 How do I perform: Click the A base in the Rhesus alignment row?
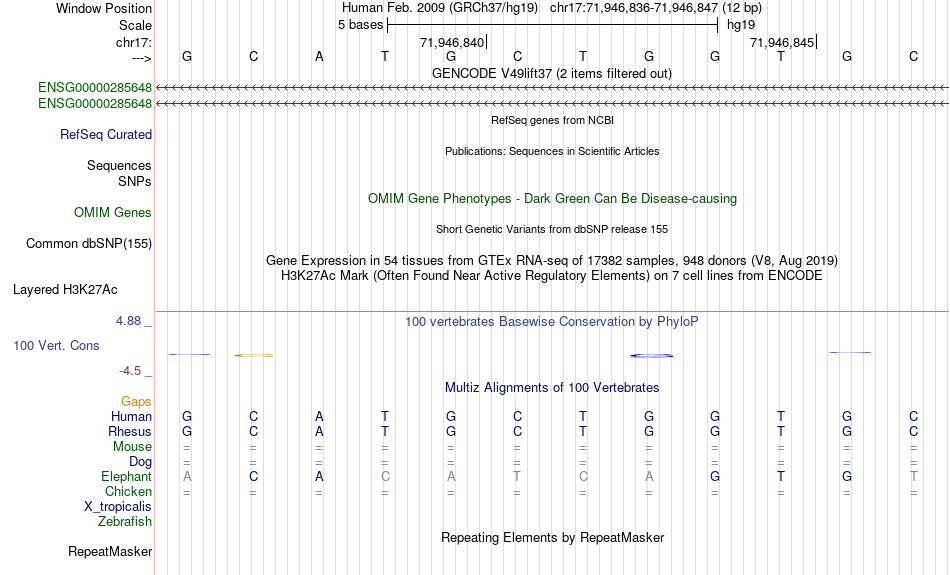[319, 431]
